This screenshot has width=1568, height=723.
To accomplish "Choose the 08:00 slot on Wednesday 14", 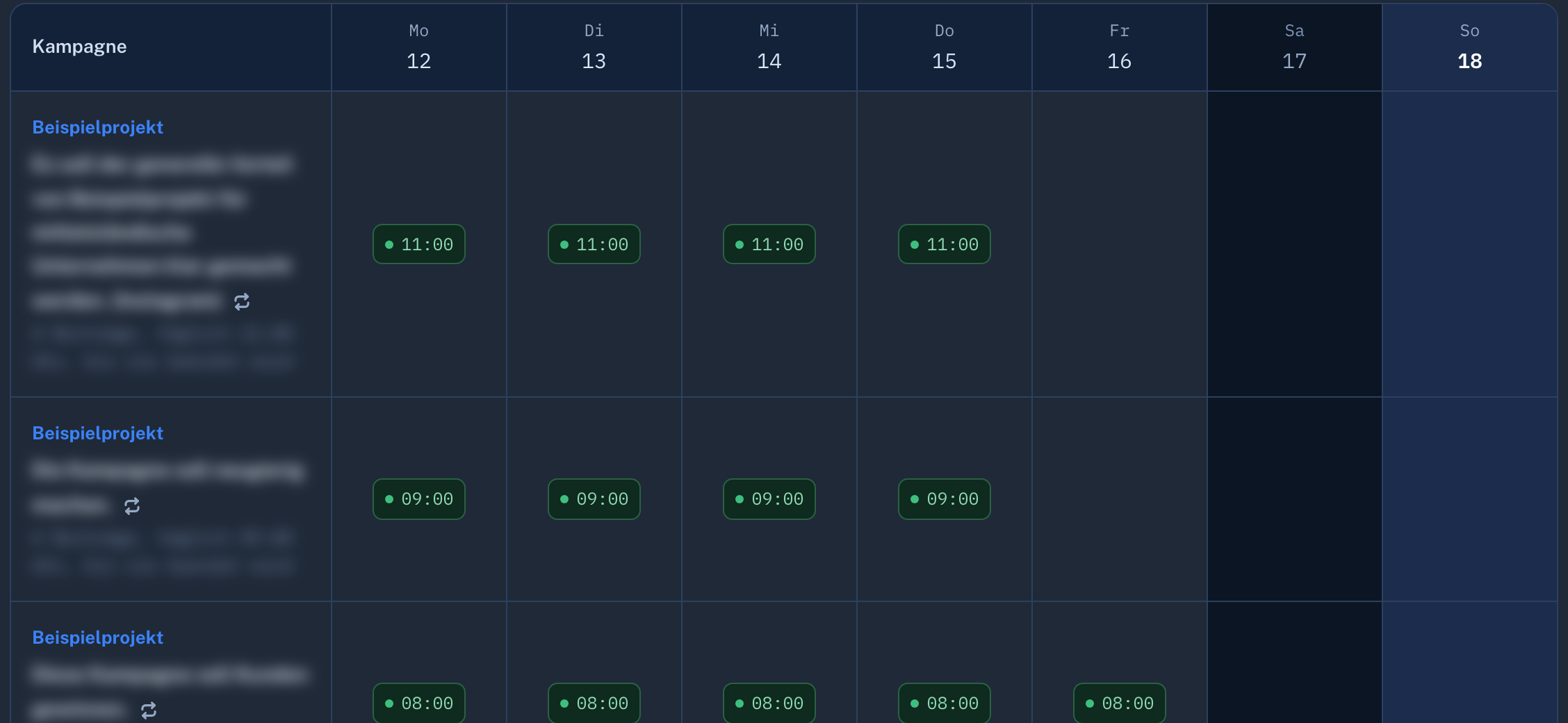I will (769, 703).
